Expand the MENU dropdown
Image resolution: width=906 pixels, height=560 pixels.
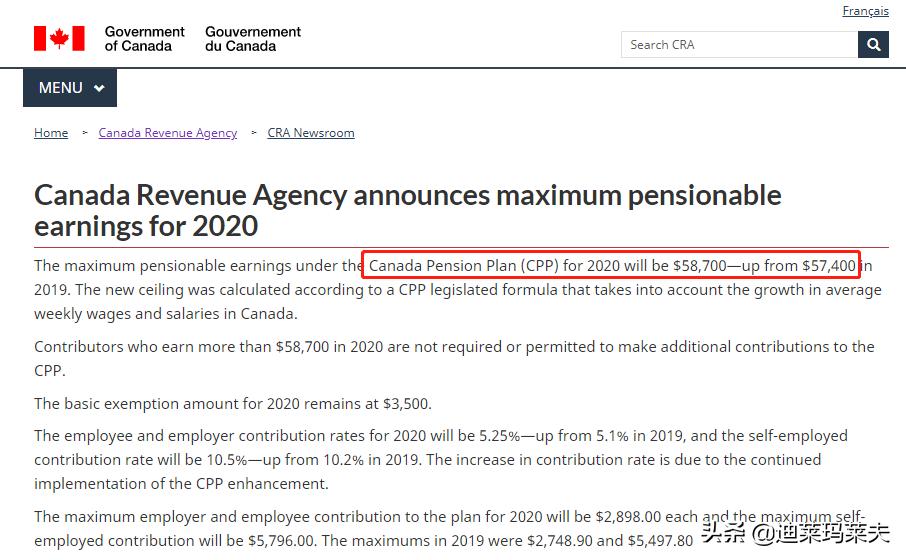[x=70, y=88]
